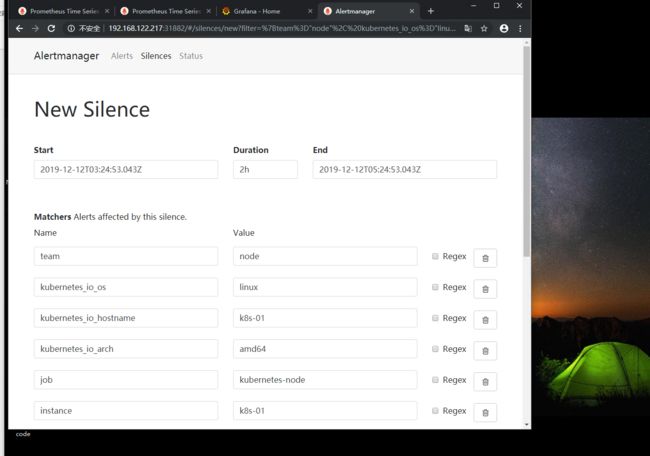This screenshot has width=650, height=456.
Task: Click the Duration input field
Action: pos(265,170)
